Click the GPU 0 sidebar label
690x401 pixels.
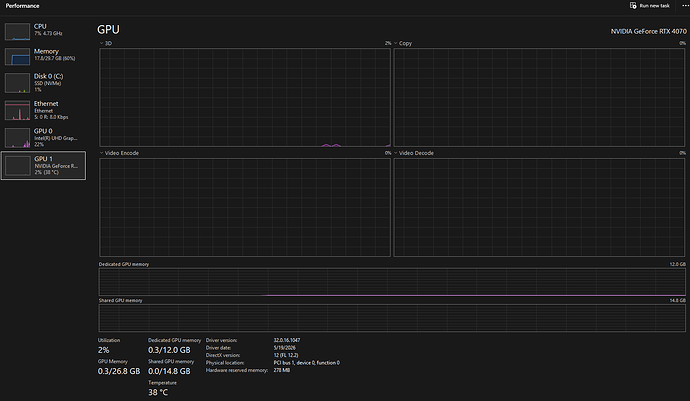pyautogui.click(x=43, y=131)
